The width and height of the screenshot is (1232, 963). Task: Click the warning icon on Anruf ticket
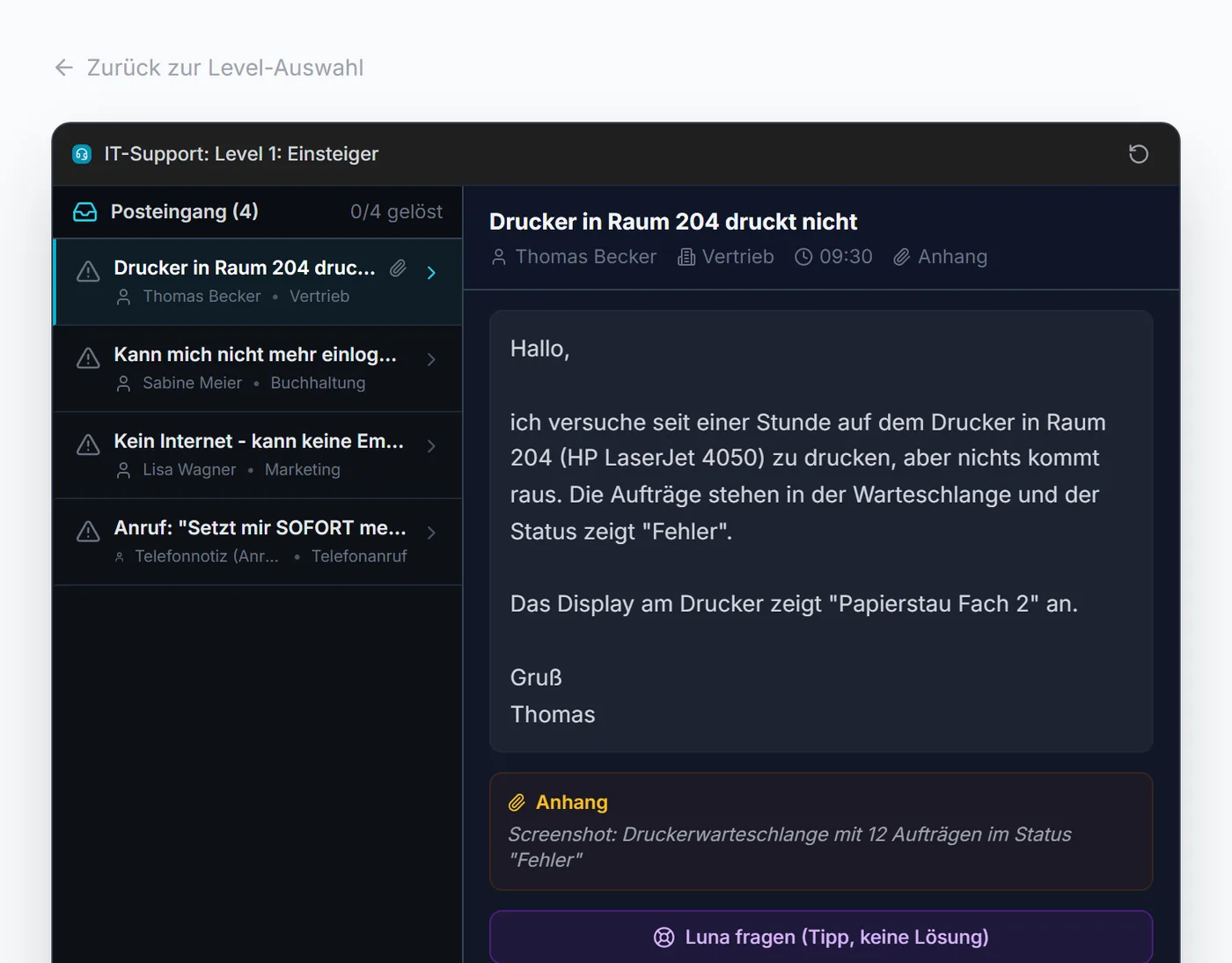88,532
